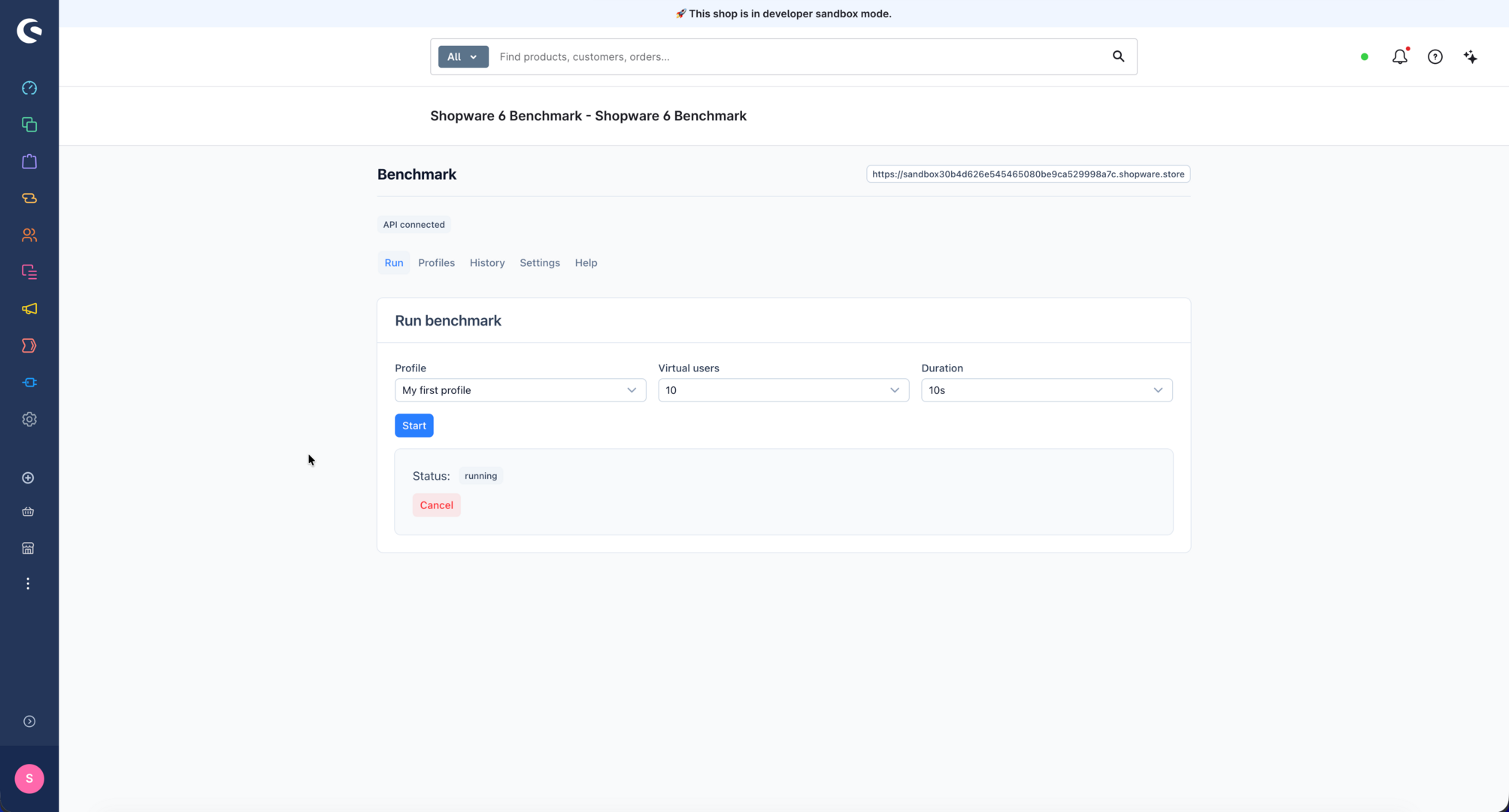The height and width of the screenshot is (812, 1509).
Task: Open the Settings gear icon
Action: (x=29, y=420)
